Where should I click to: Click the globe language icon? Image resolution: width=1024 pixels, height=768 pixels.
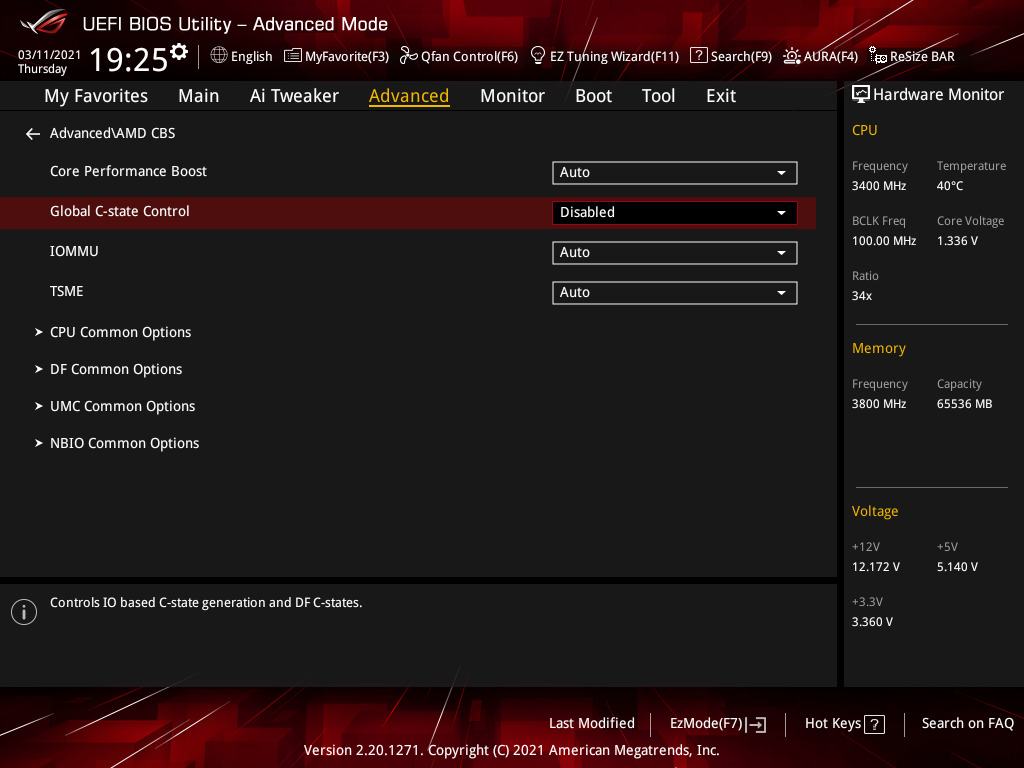pyautogui.click(x=219, y=56)
